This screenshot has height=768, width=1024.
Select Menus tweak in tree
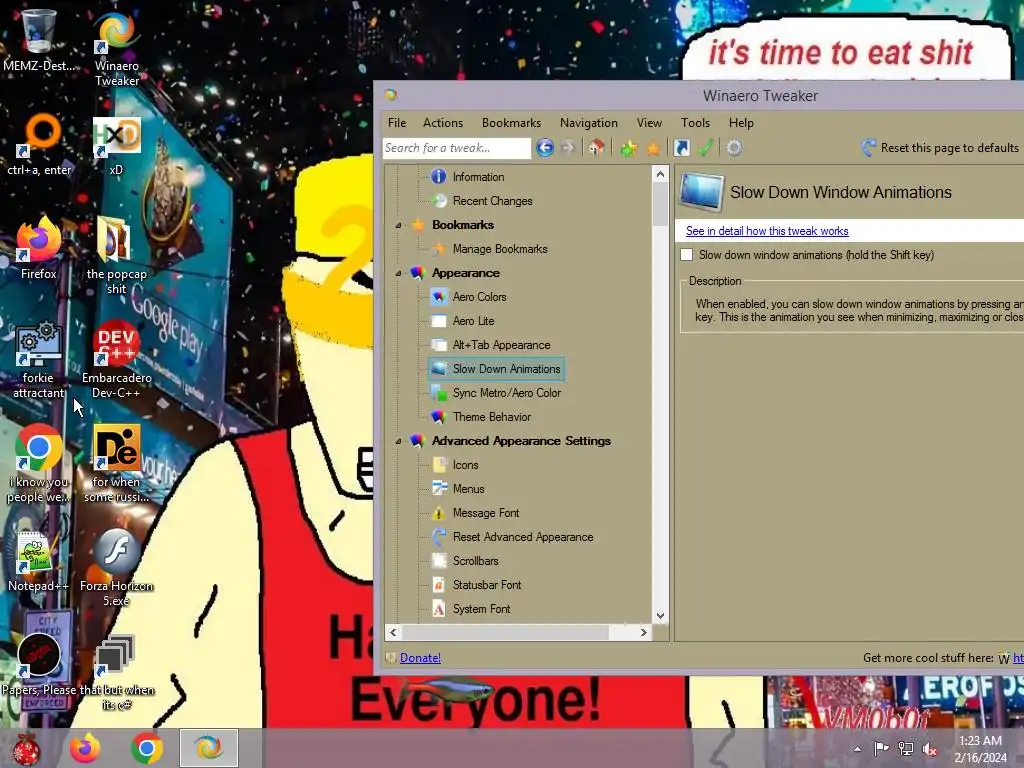[x=468, y=489]
